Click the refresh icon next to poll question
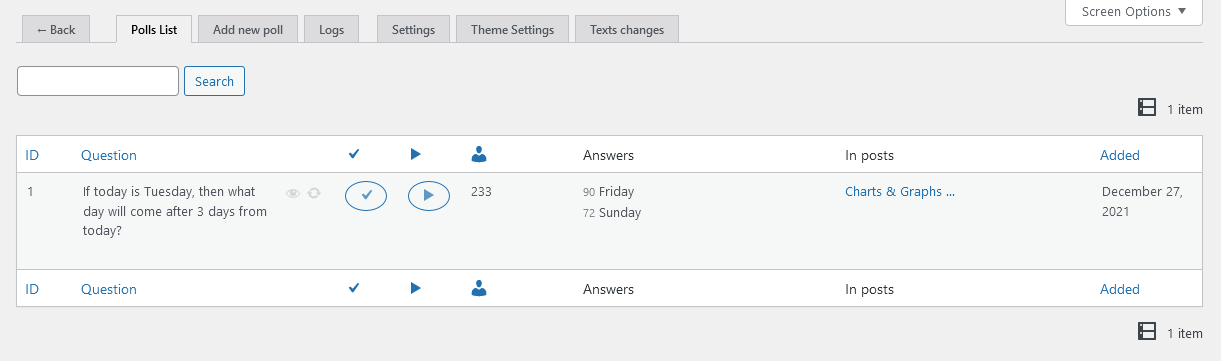The width and height of the screenshot is (1221, 361). coord(314,193)
